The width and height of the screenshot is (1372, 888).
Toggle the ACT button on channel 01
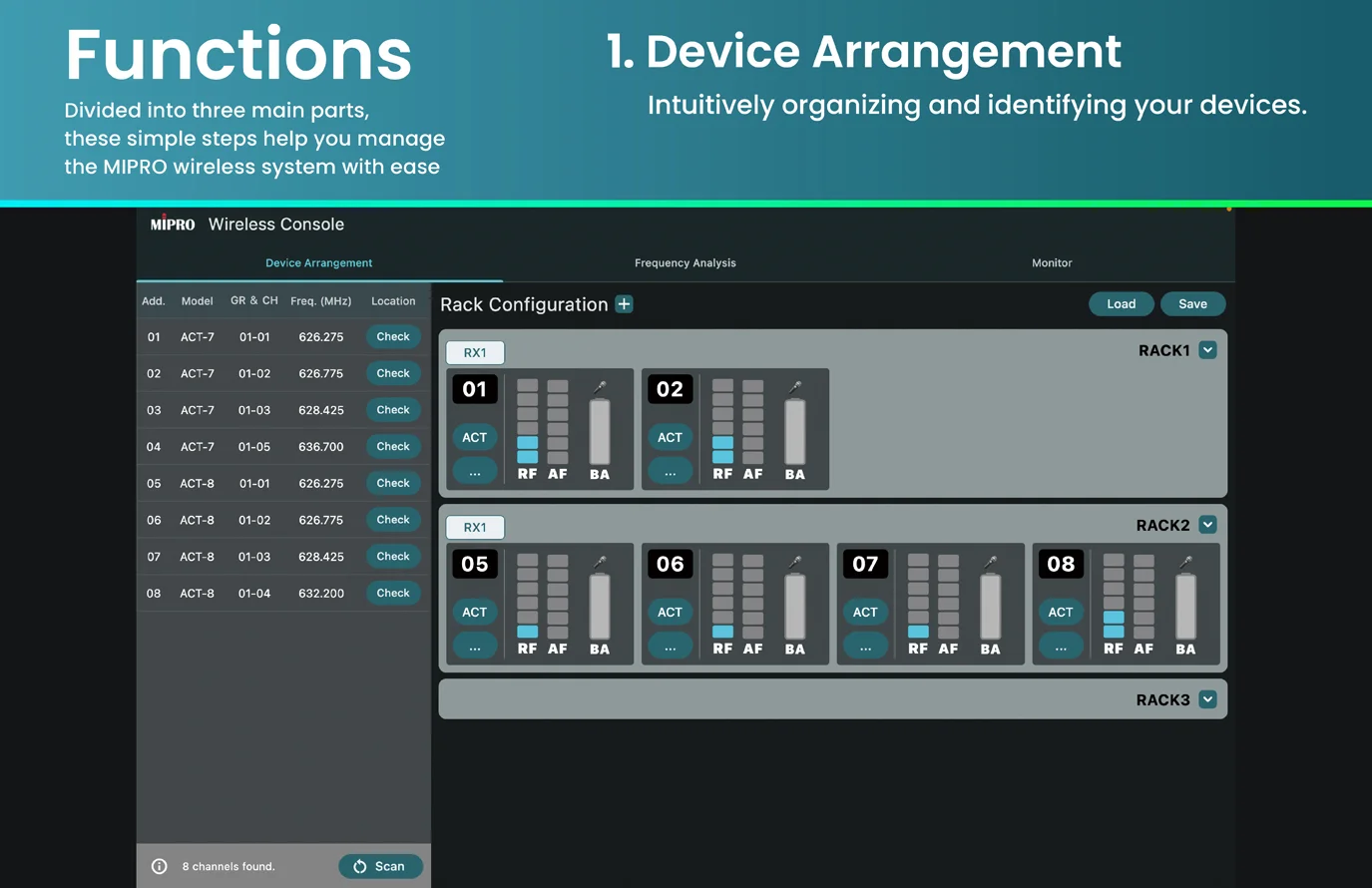pos(475,437)
